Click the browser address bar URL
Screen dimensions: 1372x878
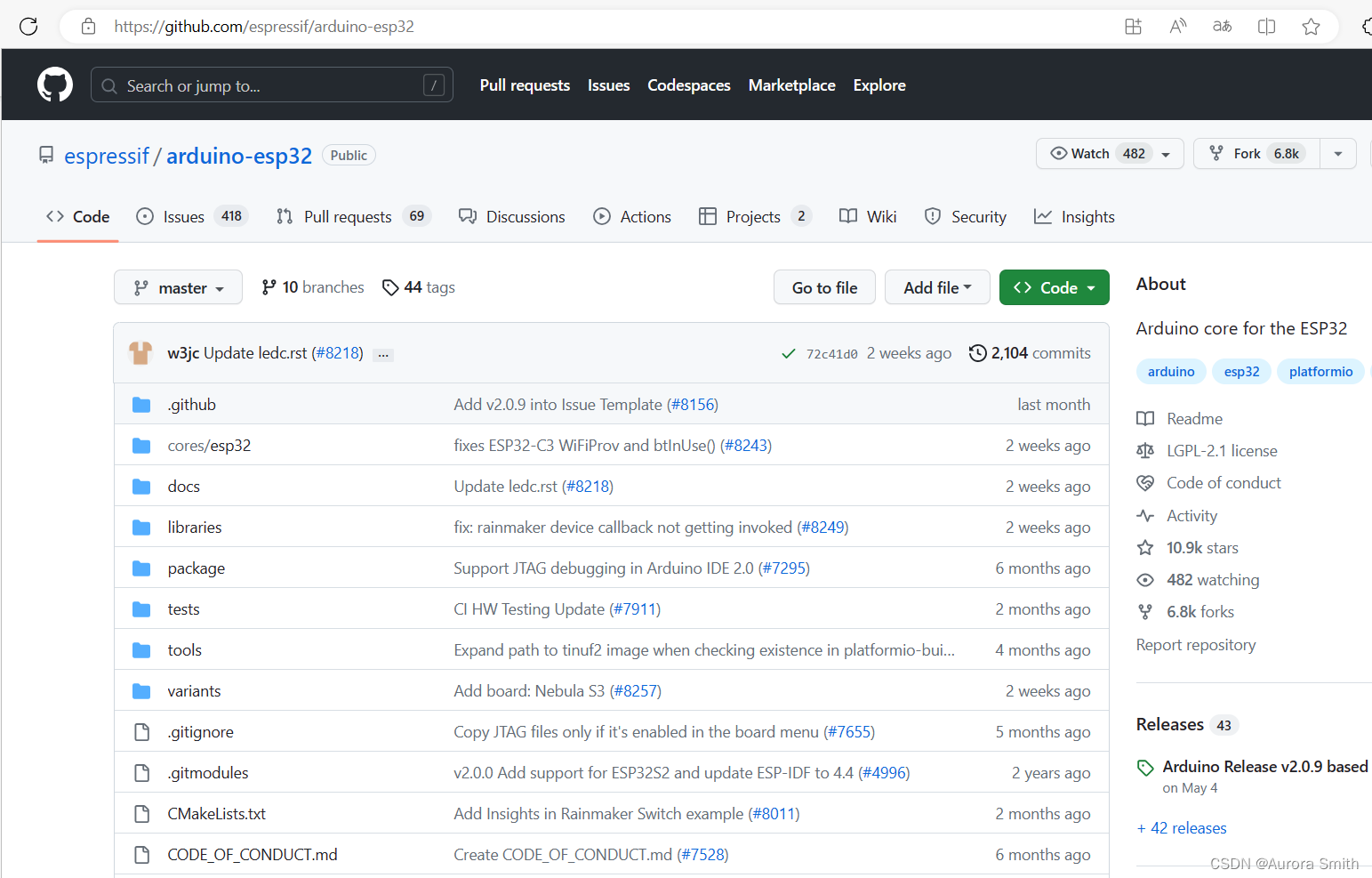click(264, 27)
